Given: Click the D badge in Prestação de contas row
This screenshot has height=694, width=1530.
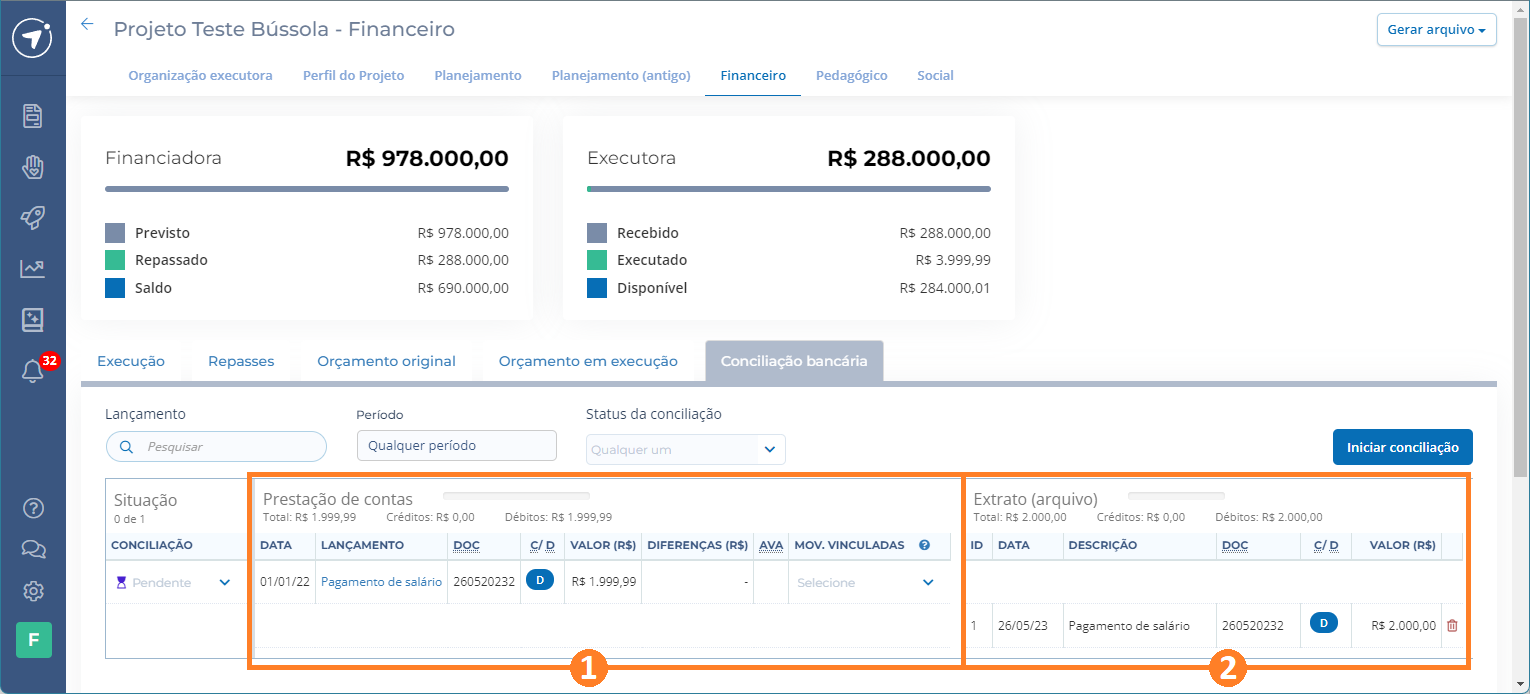Looking at the screenshot, I should (x=539, y=581).
